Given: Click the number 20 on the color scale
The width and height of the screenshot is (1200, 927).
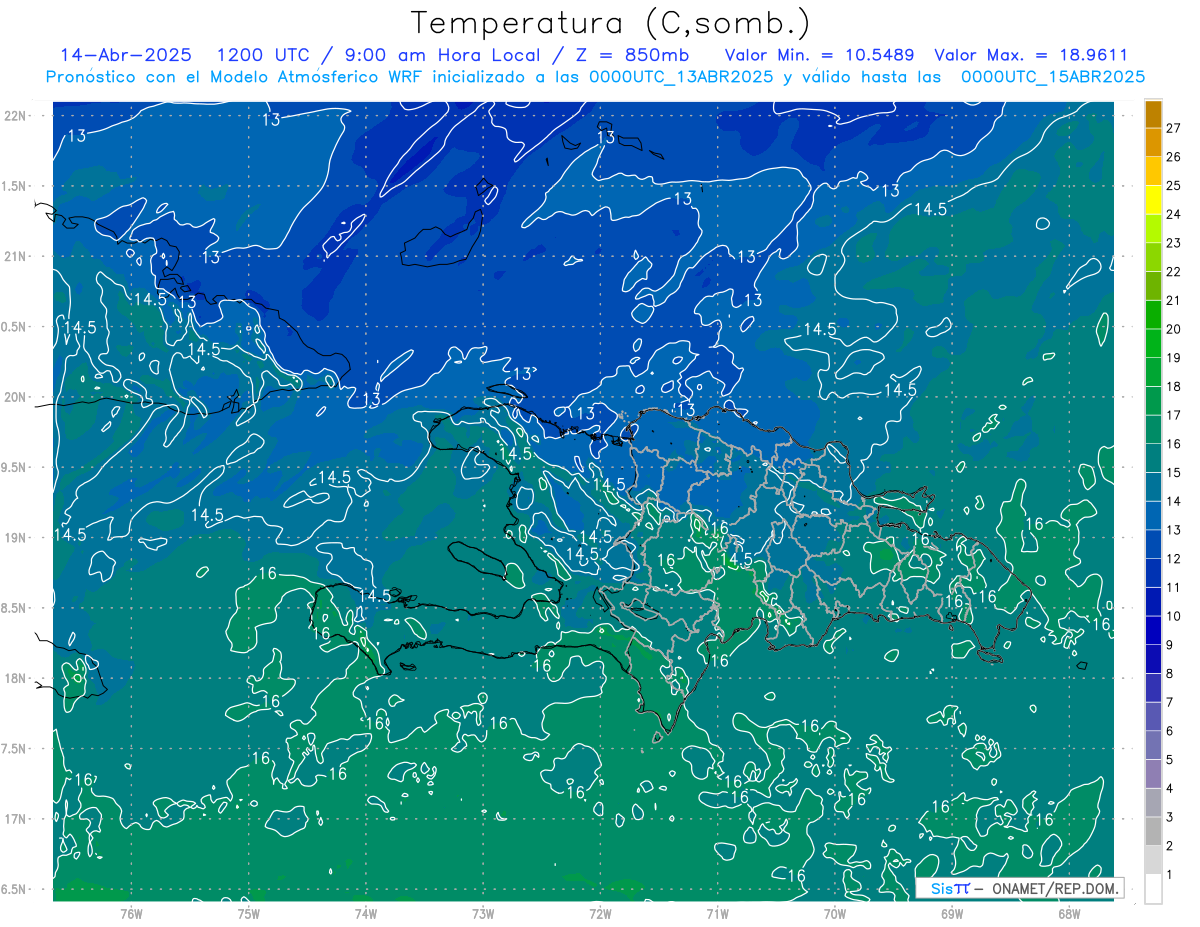Looking at the screenshot, I should click(x=1173, y=329).
